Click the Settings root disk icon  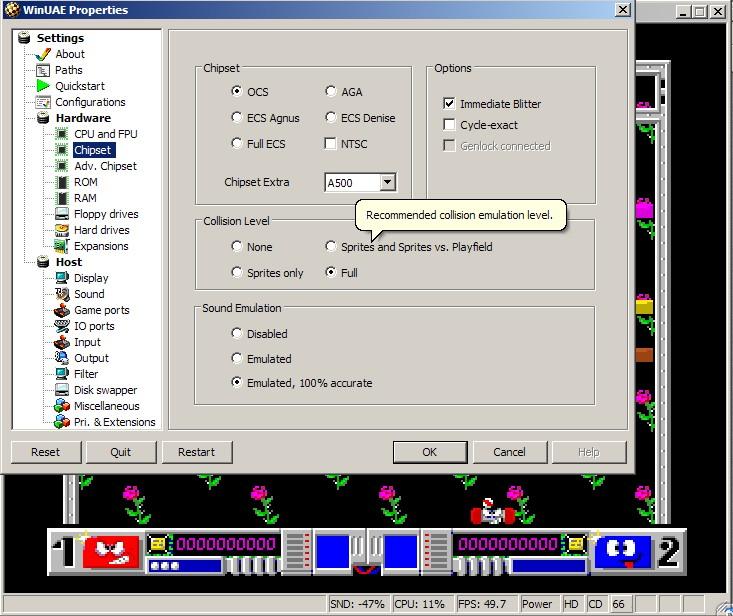click(24, 38)
